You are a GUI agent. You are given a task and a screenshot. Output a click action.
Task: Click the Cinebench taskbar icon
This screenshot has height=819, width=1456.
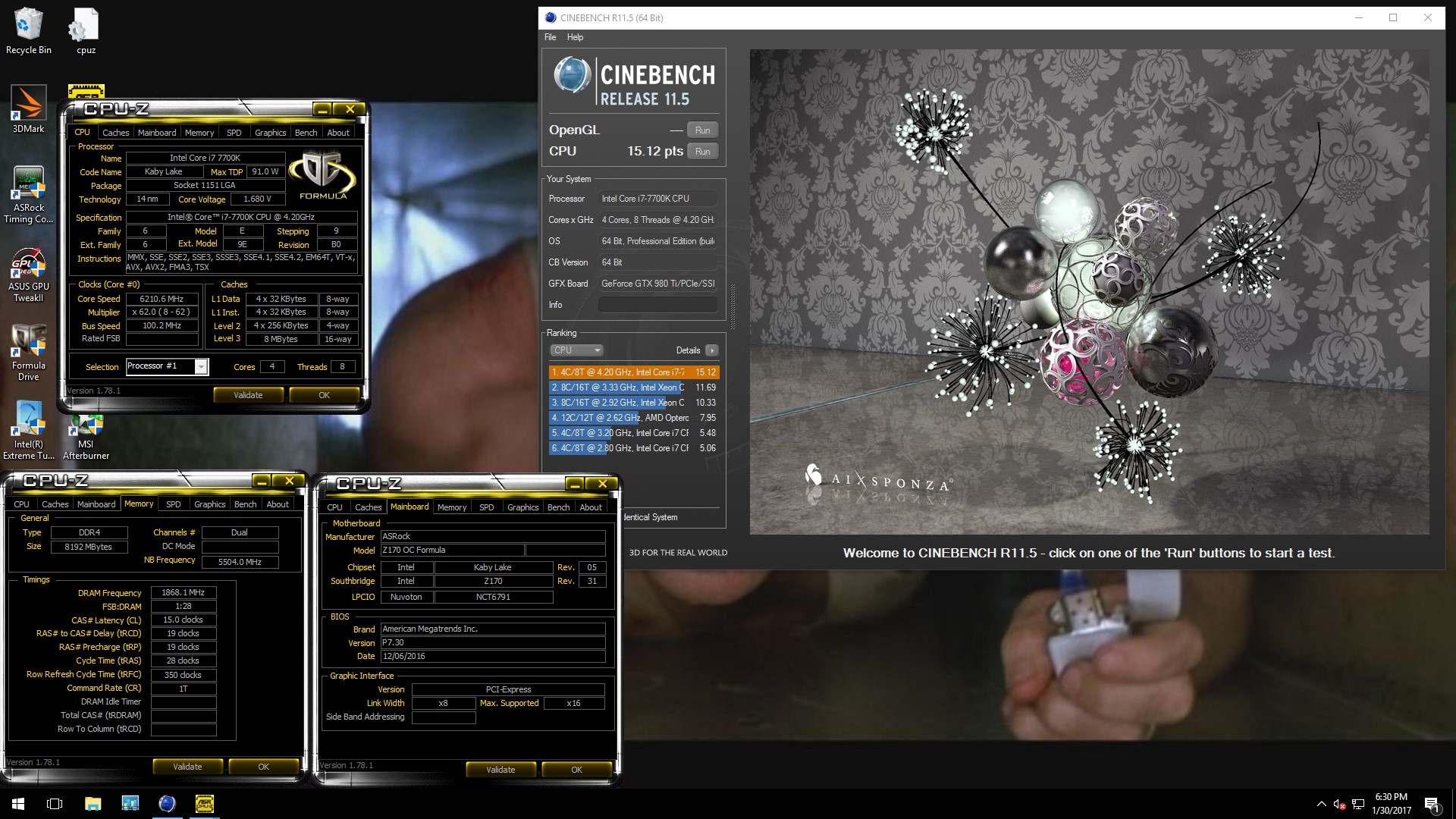167,804
